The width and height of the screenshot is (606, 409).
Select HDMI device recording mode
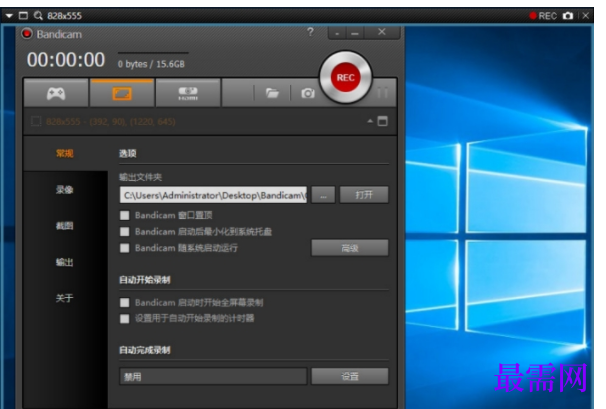pyautogui.click(x=188, y=93)
